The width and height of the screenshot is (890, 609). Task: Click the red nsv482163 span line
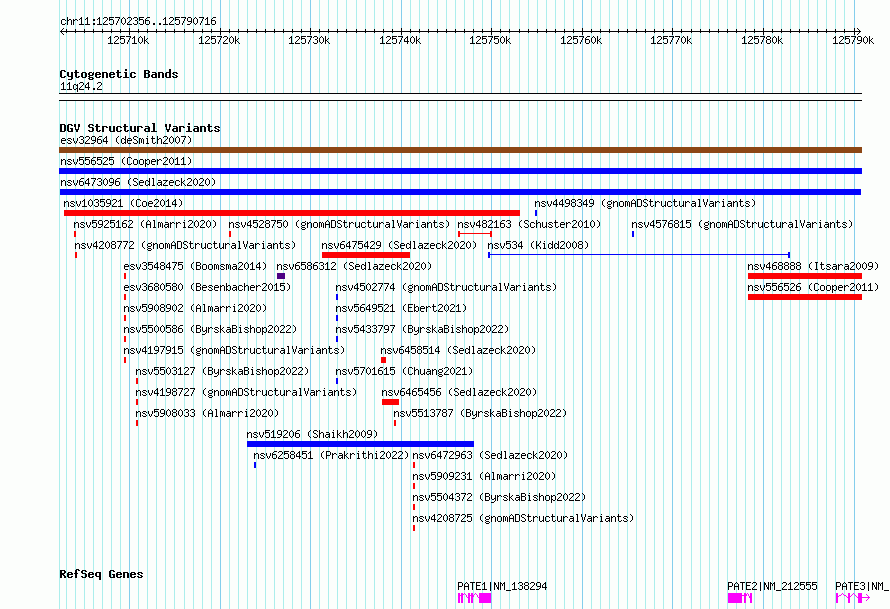tap(475, 234)
